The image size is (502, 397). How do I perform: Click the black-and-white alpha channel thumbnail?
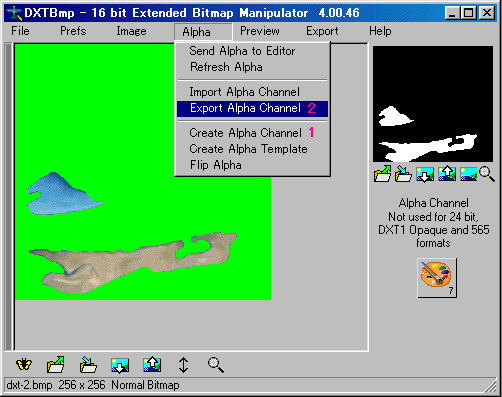(433, 104)
